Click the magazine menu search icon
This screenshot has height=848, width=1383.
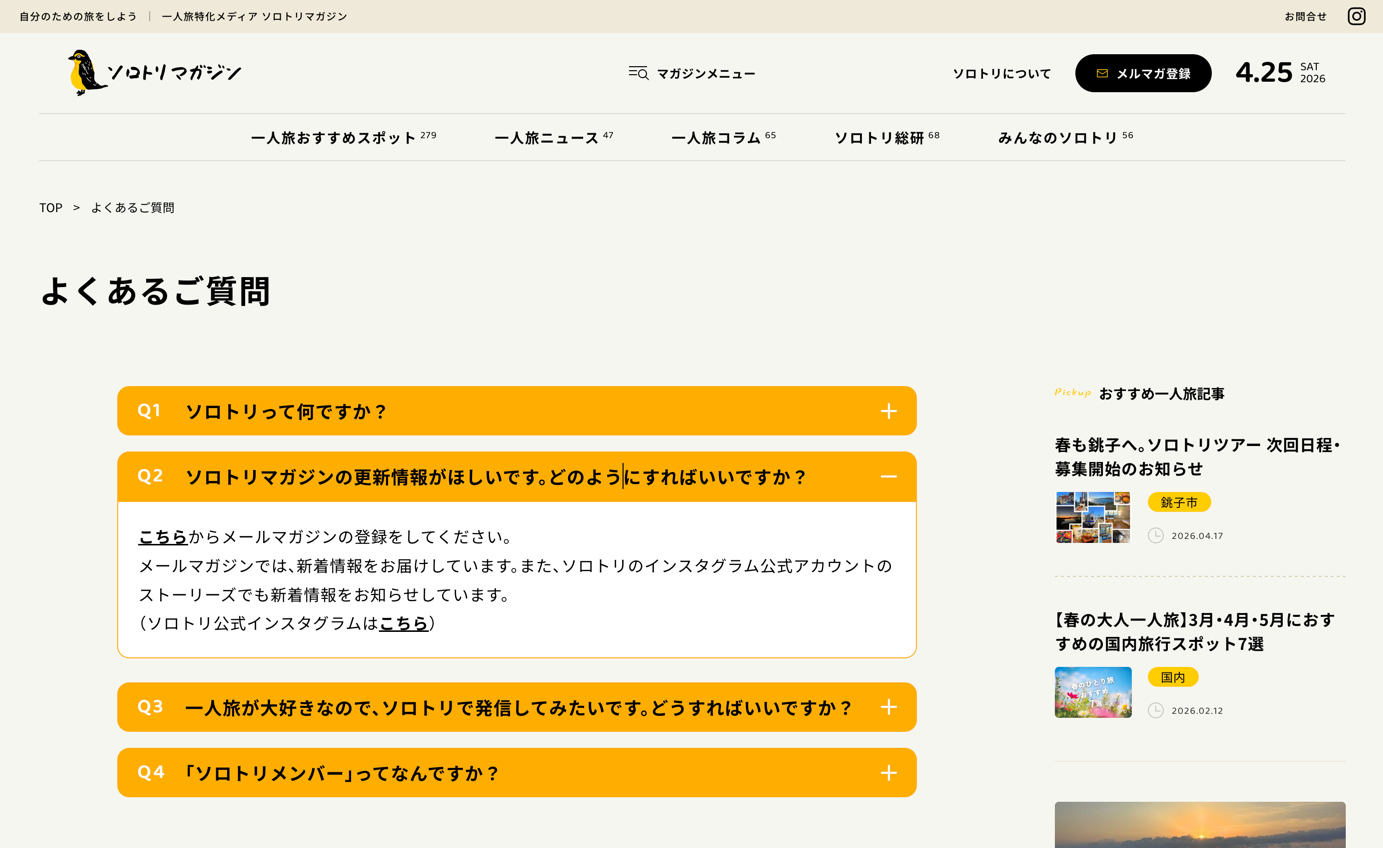tap(638, 73)
